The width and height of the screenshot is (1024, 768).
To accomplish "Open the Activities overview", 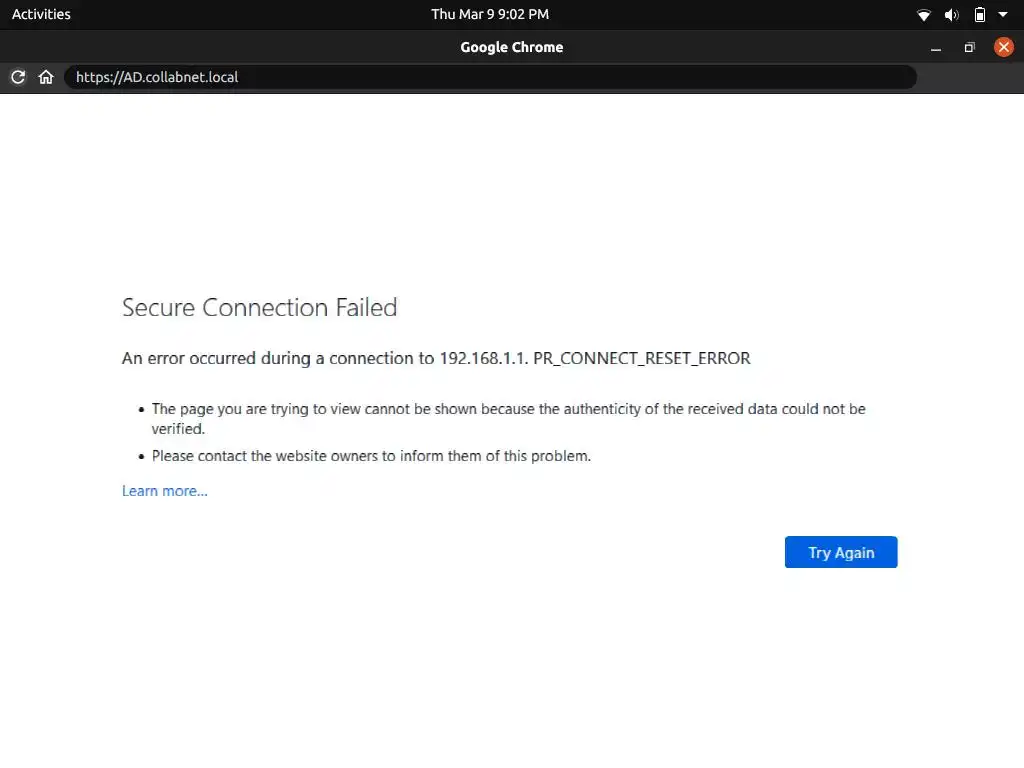I will click(x=41, y=14).
